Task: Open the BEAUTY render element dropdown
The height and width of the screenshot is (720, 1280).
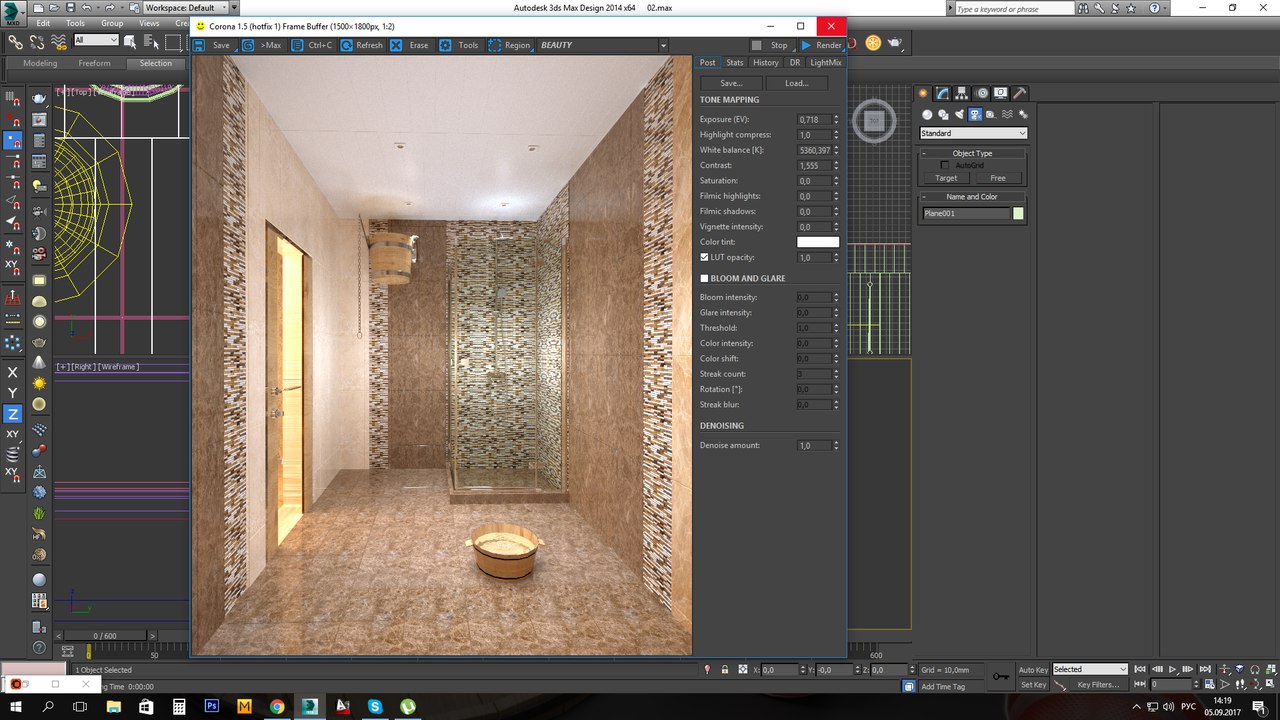Action: pos(662,45)
